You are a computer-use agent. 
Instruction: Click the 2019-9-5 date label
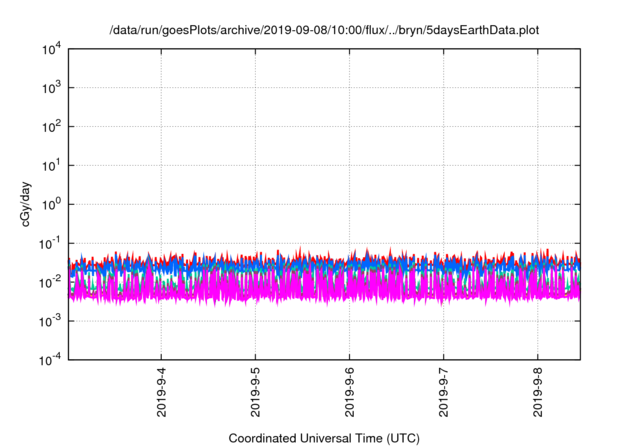(256, 392)
